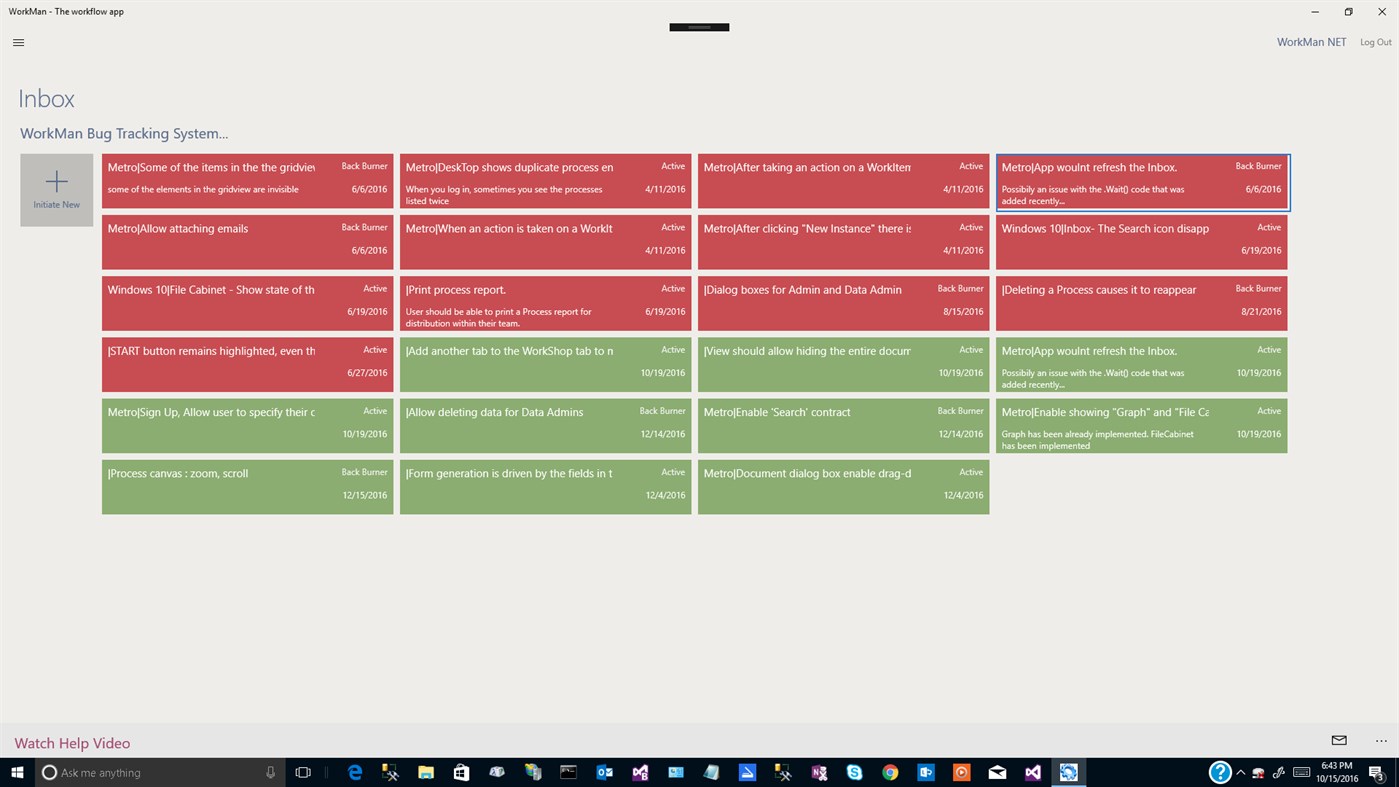Click the plus icon on the Initiate New tile
This screenshot has width=1399, height=787.
[x=56, y=180]
